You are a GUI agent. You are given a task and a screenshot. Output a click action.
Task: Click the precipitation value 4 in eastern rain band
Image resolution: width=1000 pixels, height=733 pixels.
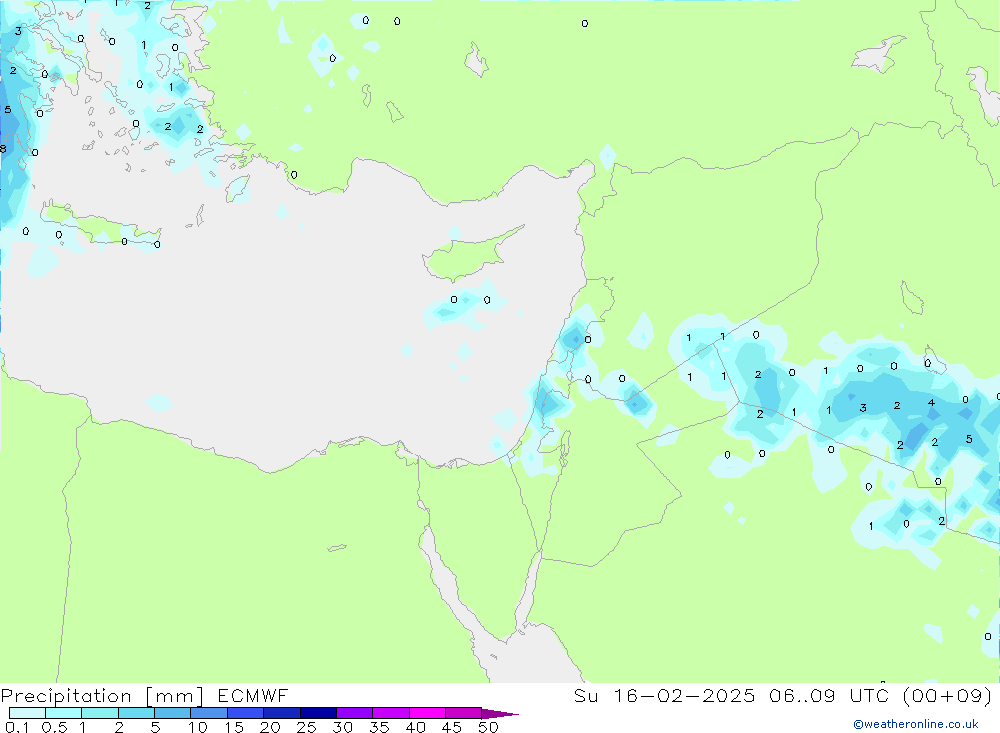tap(931, 403)
